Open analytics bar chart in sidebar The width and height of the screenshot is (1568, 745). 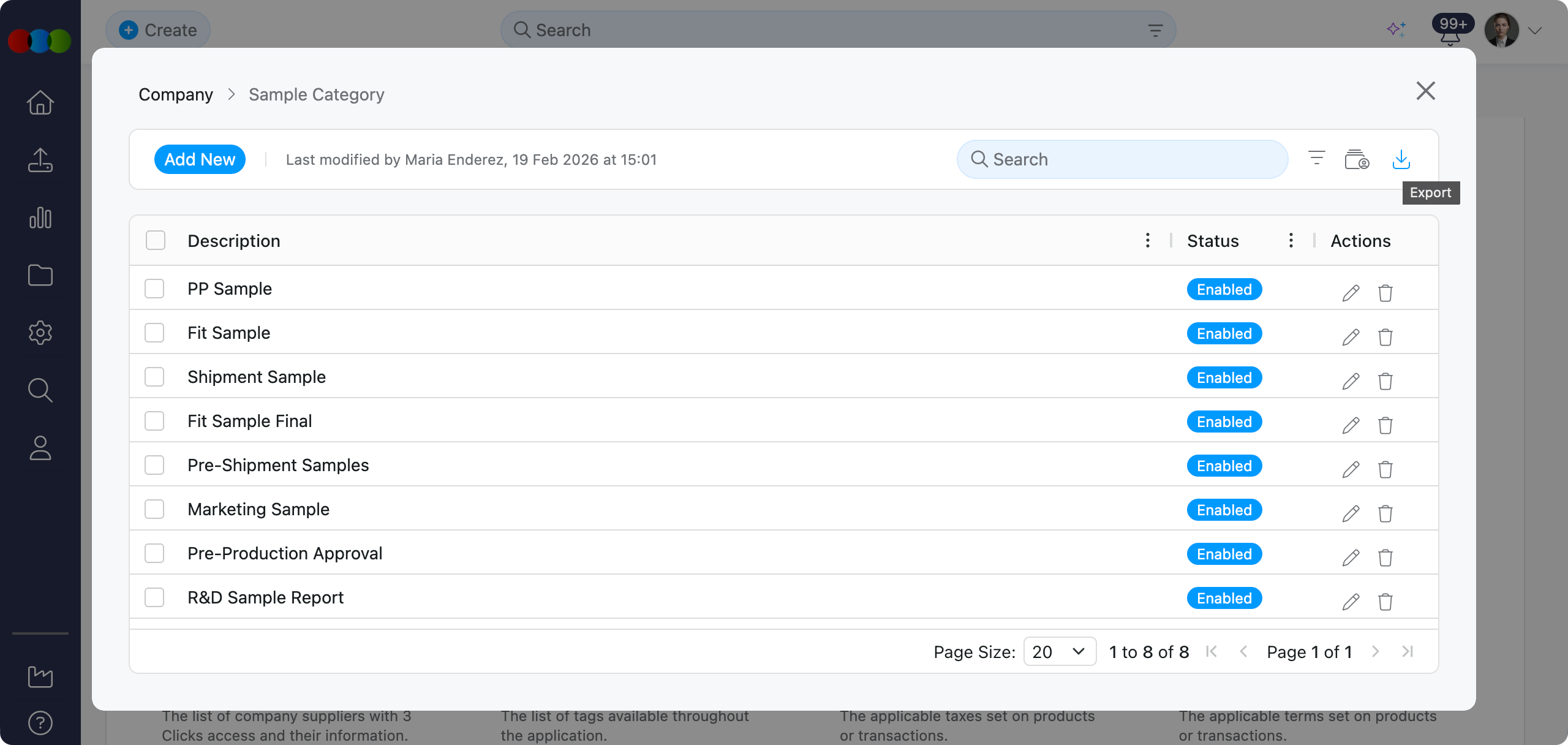coord(40,217)
